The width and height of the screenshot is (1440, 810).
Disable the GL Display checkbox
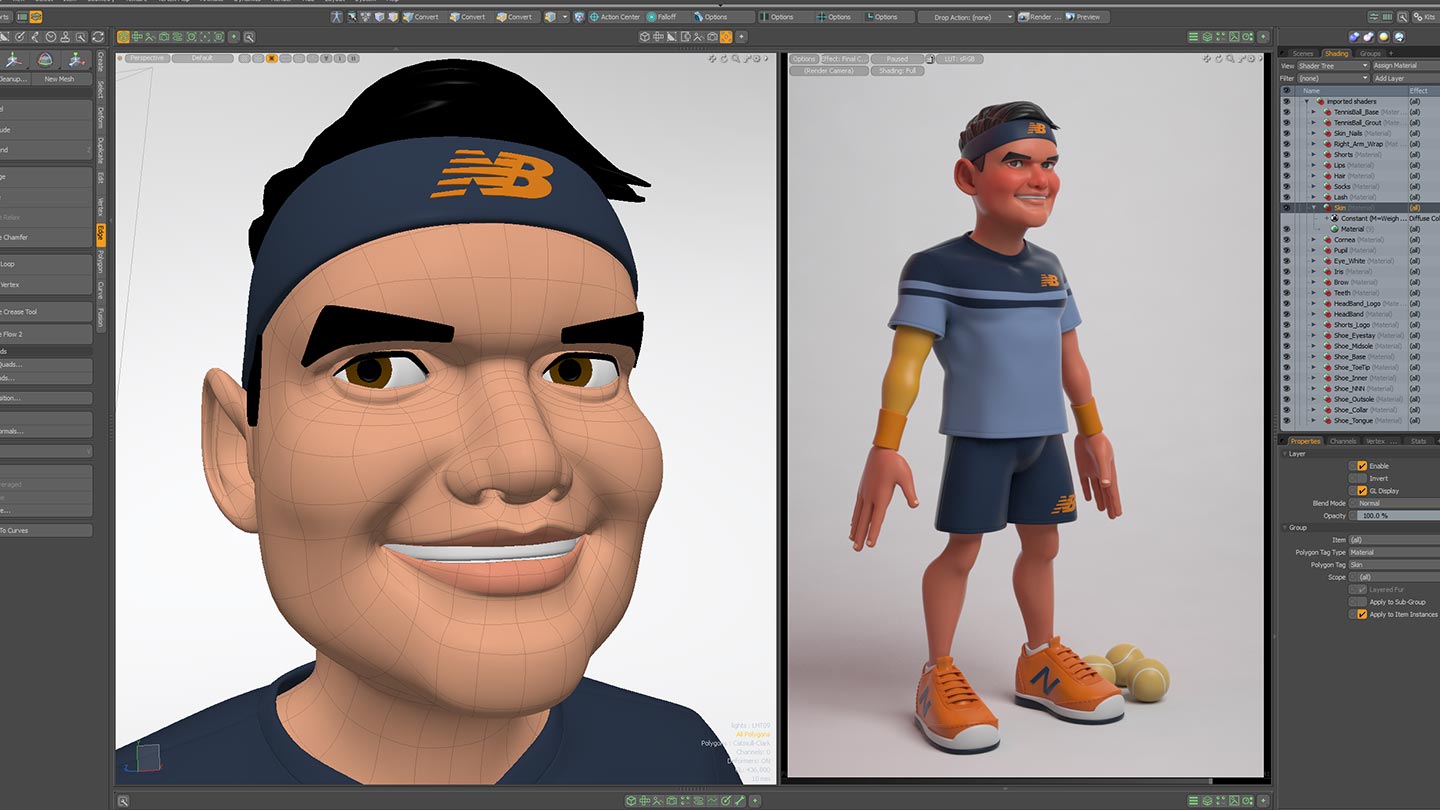pyautogui.click(x=1361, y=491)
